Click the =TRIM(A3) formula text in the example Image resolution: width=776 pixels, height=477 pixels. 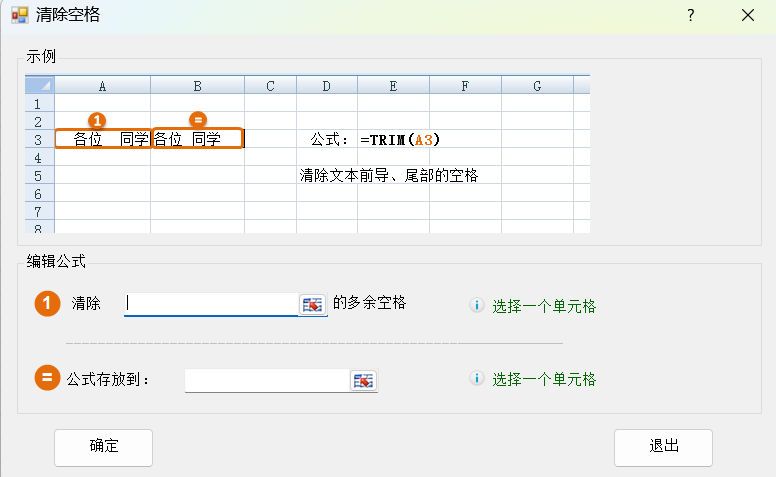(400, 139)
